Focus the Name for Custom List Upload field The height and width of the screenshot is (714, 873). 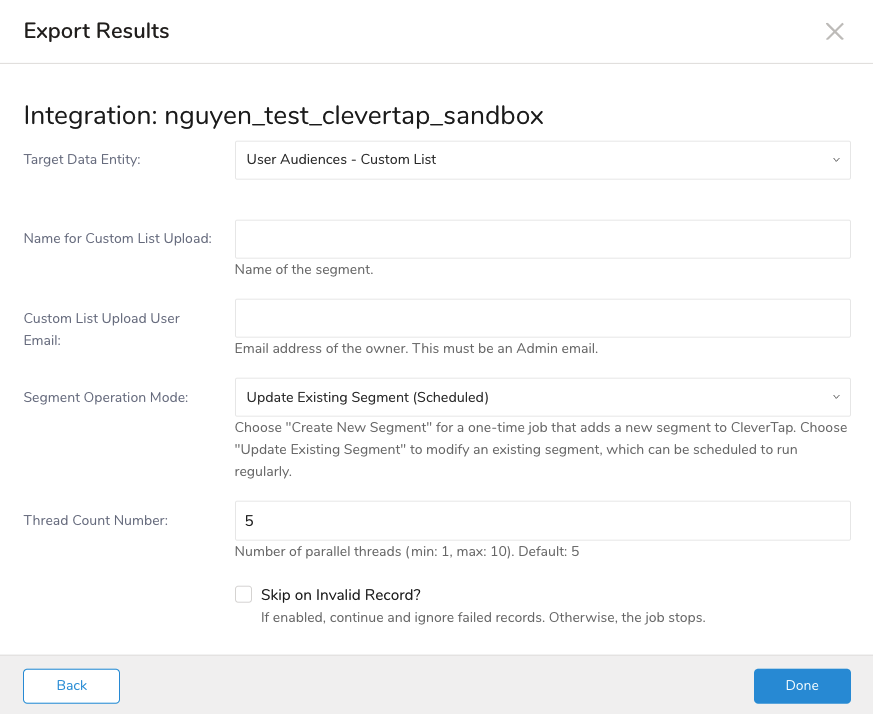point(542,239)
